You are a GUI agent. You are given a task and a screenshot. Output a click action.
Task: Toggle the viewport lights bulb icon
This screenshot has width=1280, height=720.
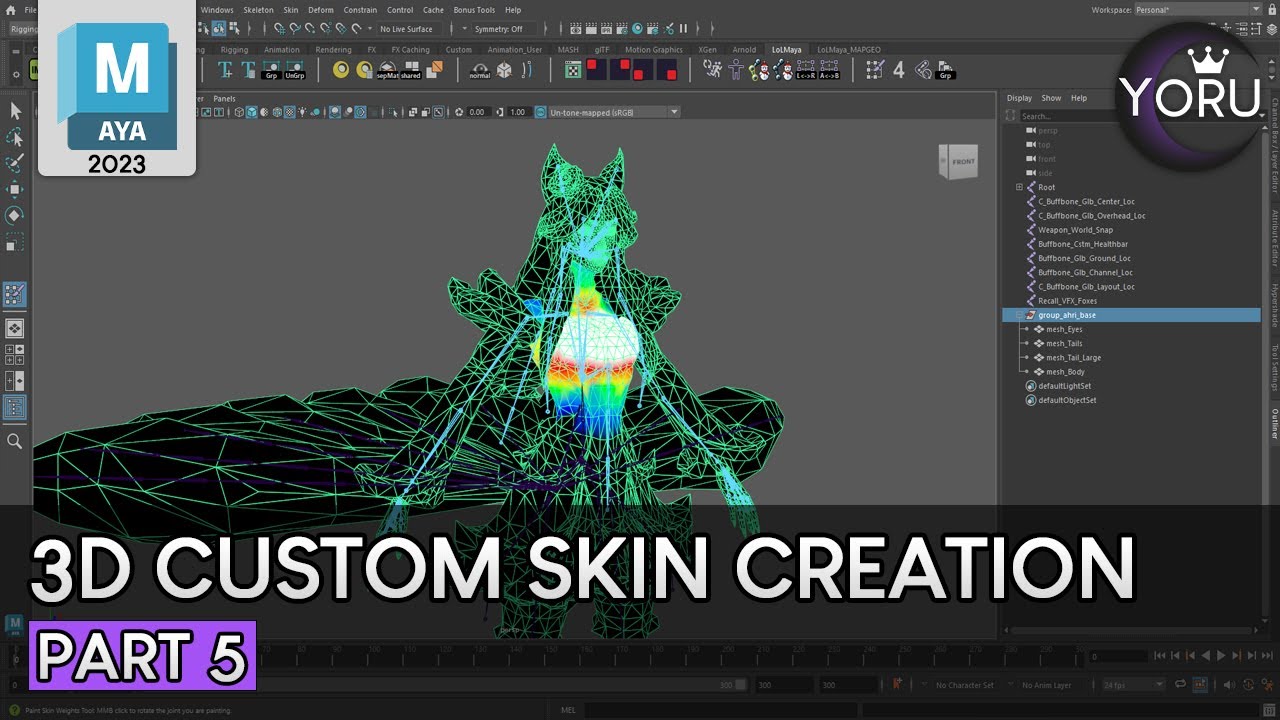[301, 112]
